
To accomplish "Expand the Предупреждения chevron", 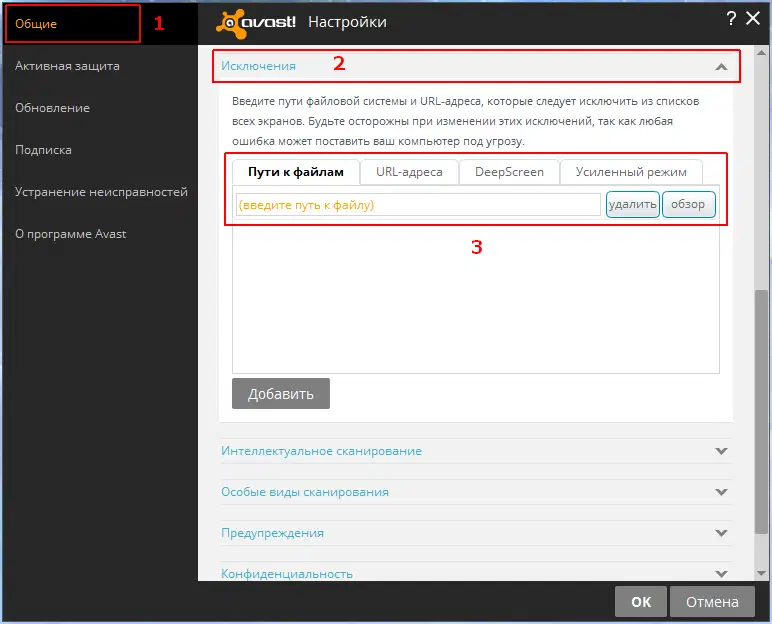I will [x=721, y=533].
